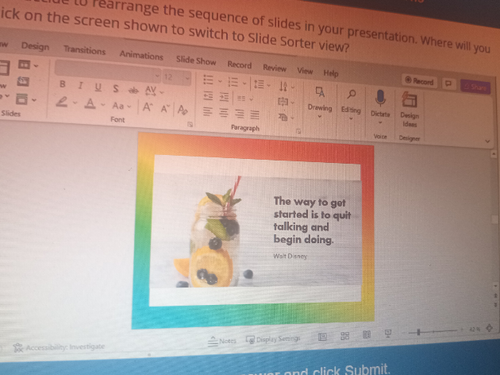Open the Animations tab
The image size is (500, 375).
(x=141, y=55)
